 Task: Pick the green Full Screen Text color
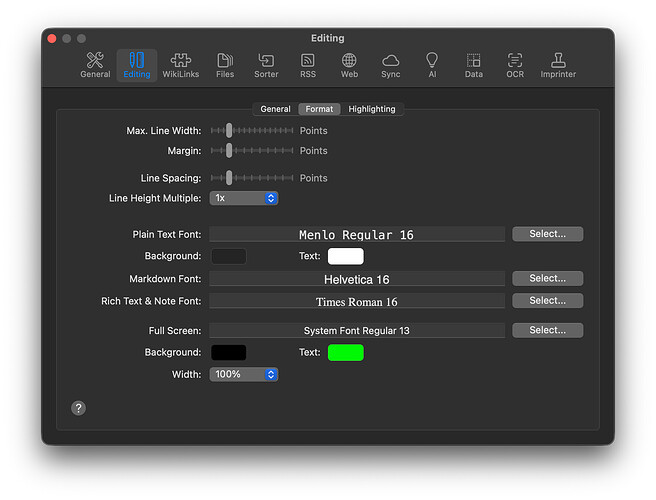[x=346, y=352]
